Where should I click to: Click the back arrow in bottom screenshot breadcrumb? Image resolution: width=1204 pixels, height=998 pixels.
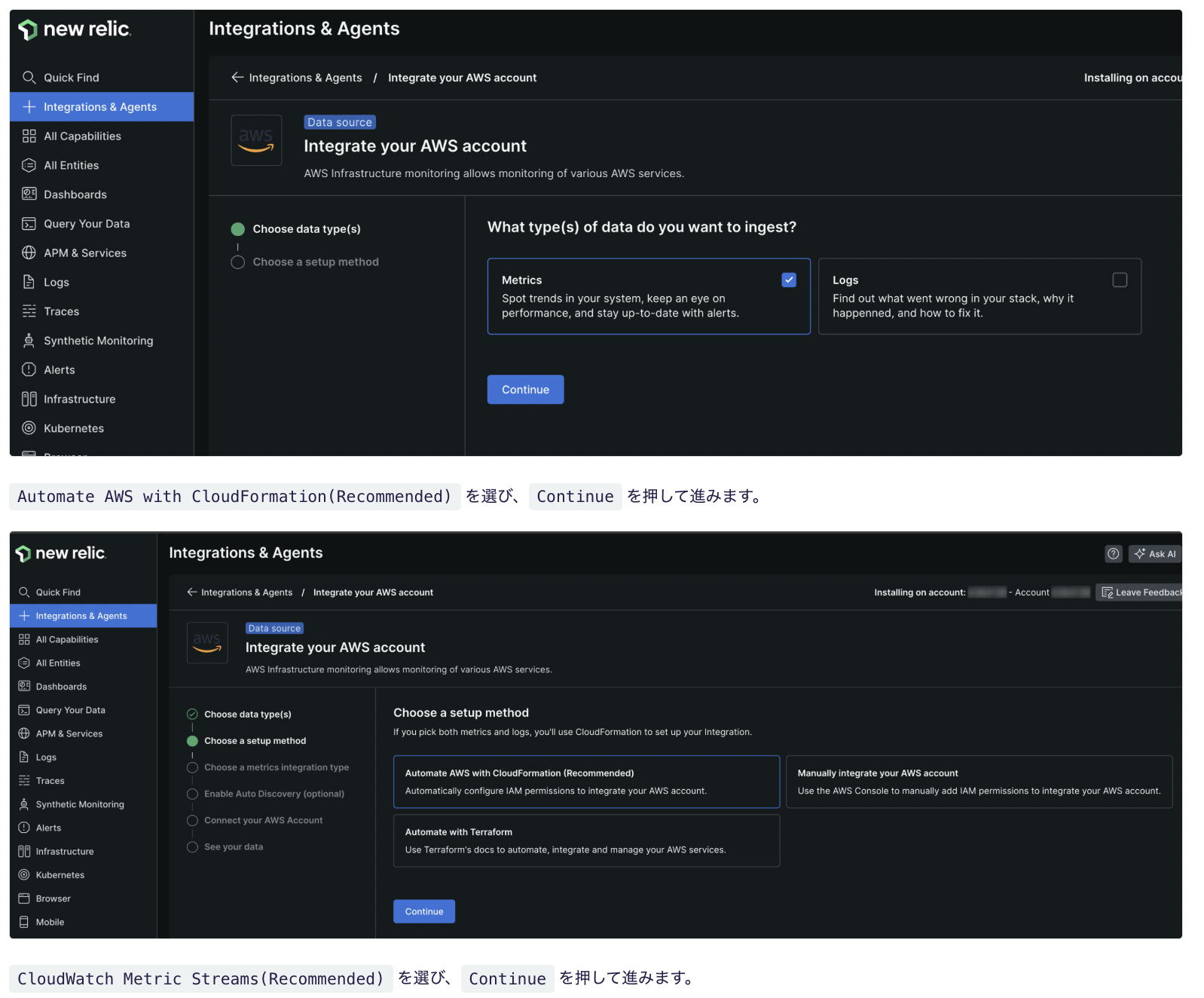192,592
